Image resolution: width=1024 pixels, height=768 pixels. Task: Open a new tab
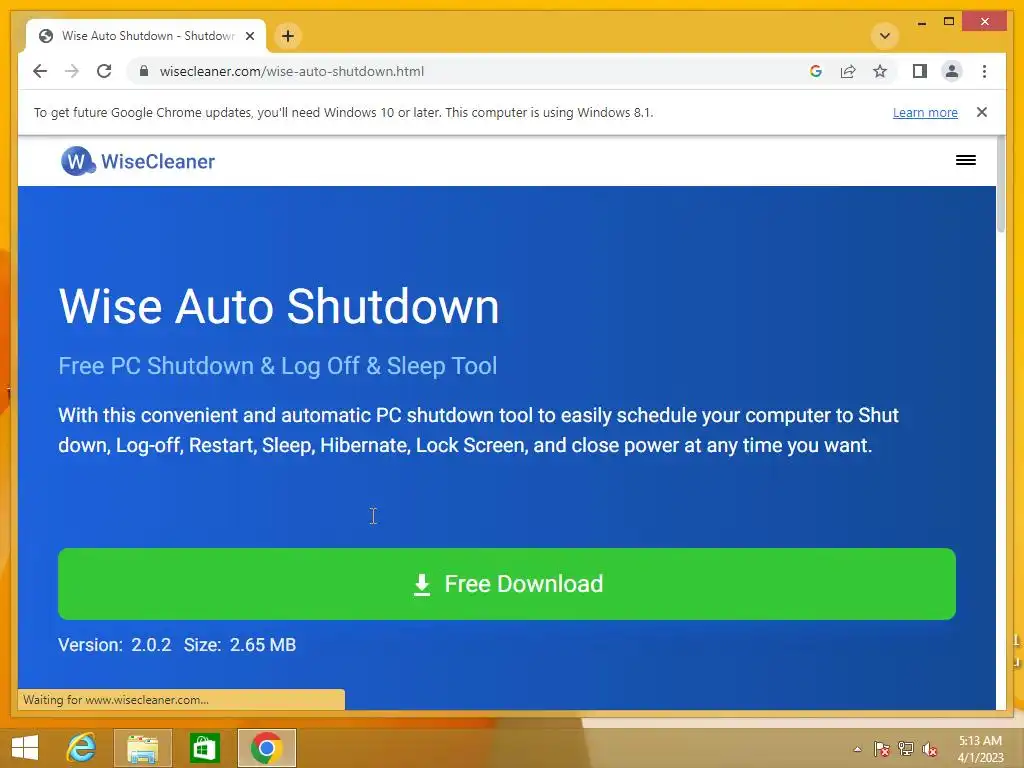click(288, 35)
